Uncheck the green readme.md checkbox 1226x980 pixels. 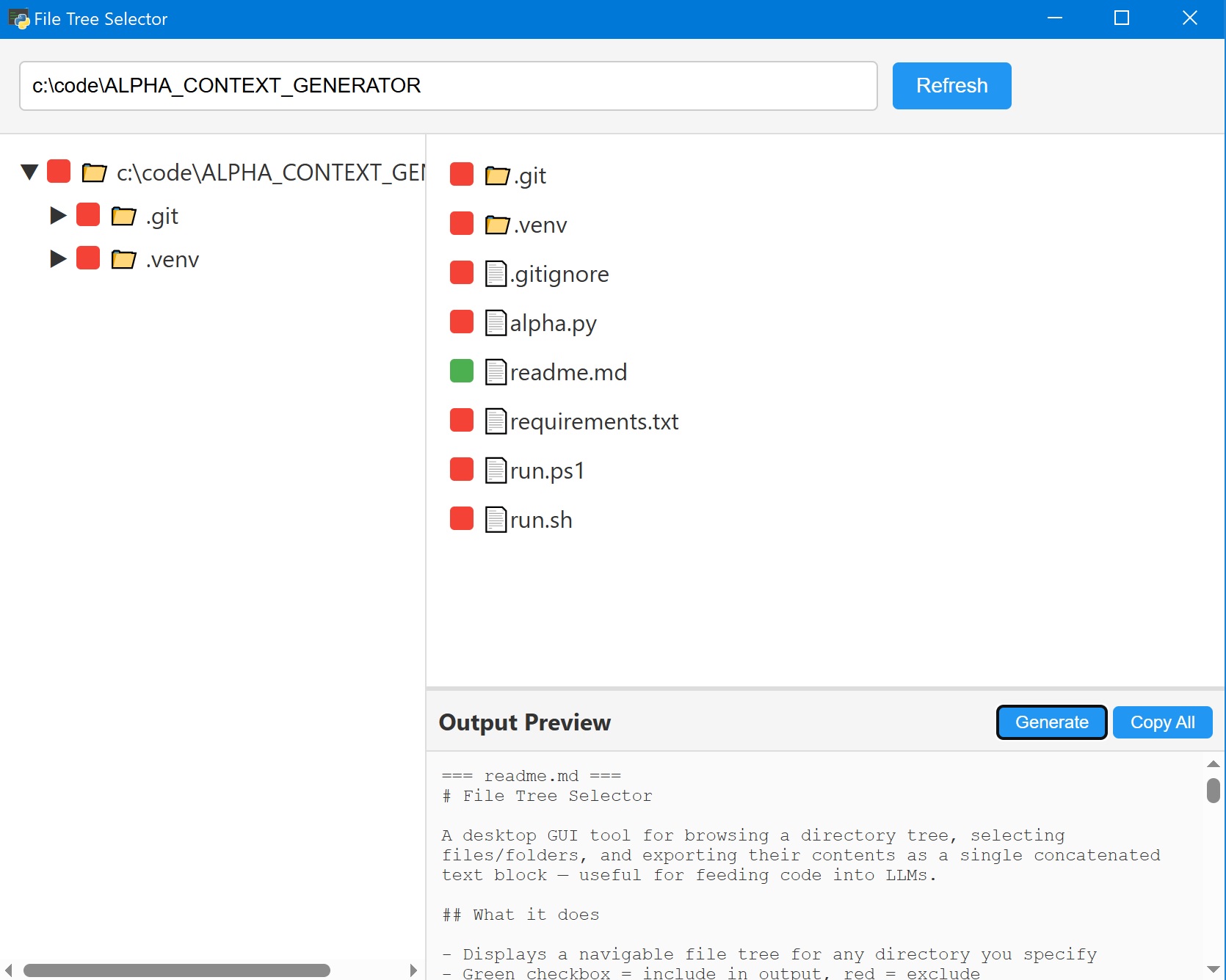pos(462,371)
